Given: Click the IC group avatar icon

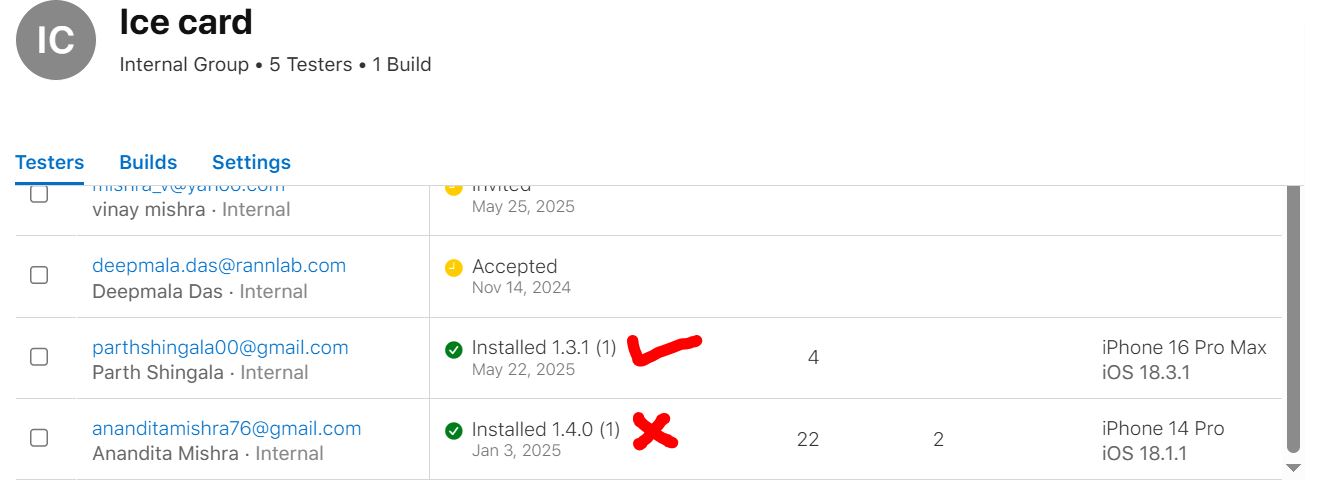Looking at the screenshot, I should pyautogui.click(x=56, y=40).
